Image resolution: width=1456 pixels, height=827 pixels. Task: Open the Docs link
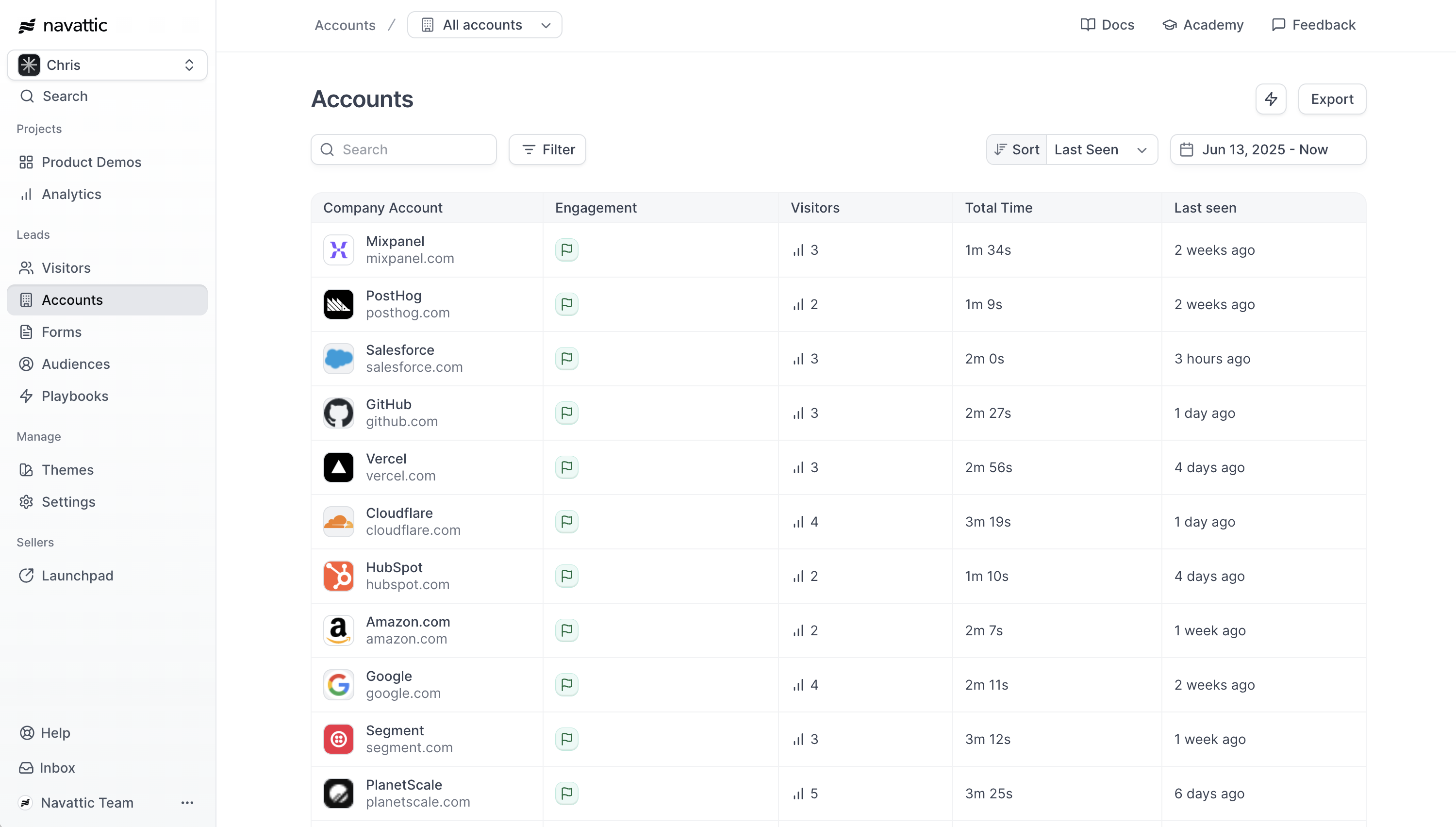pyautogui.click(x=1107, y=25)
